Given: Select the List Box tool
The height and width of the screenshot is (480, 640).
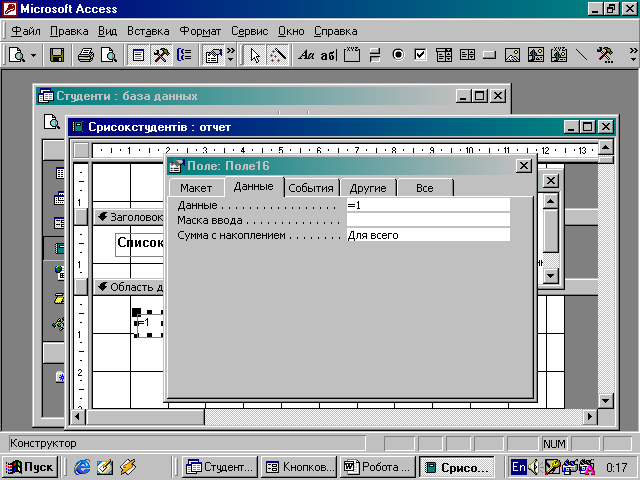Looking at the screenshot, I should [467, 55].
